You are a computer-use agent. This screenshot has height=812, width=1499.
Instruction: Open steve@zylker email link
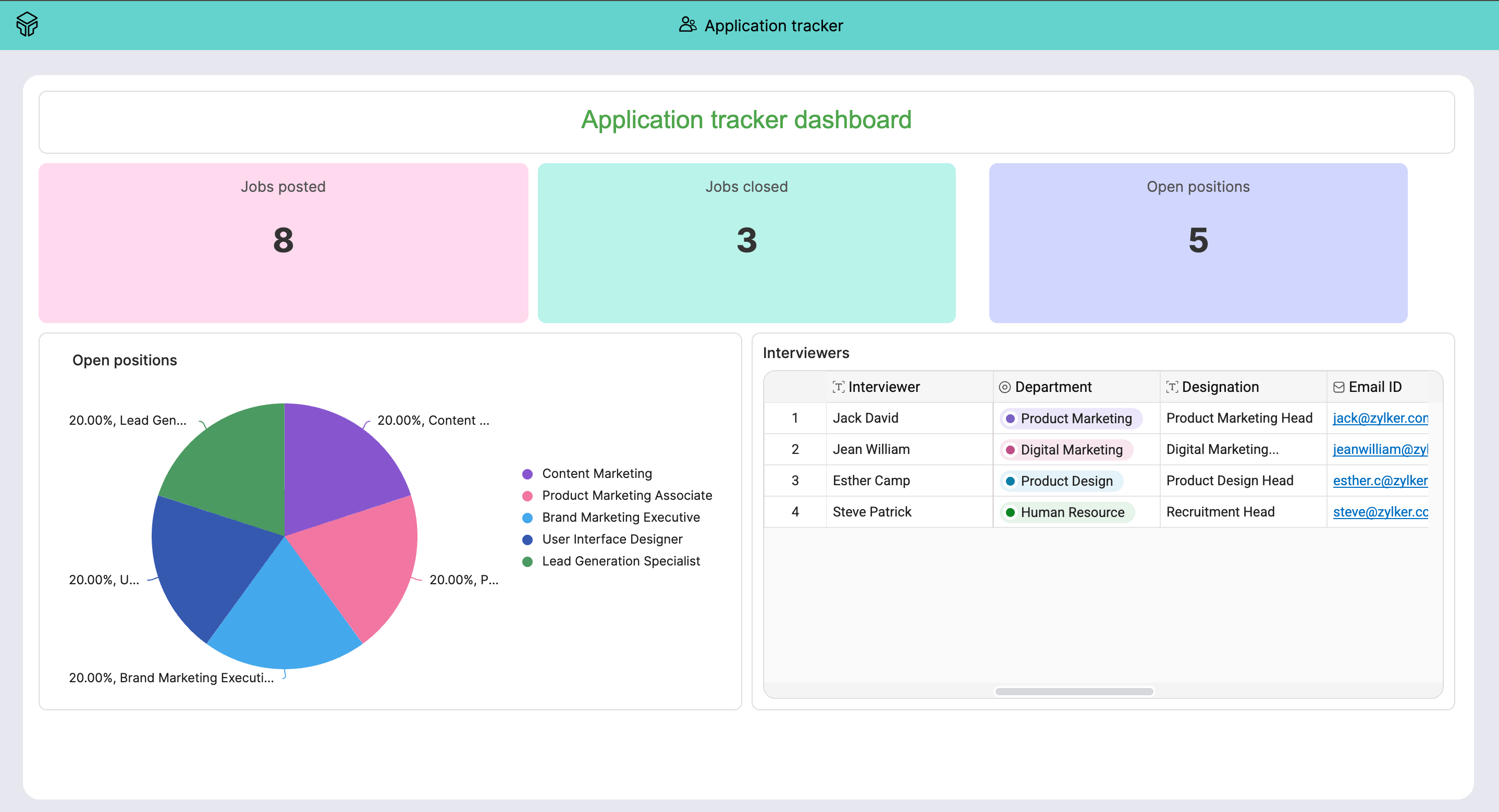1380,512
